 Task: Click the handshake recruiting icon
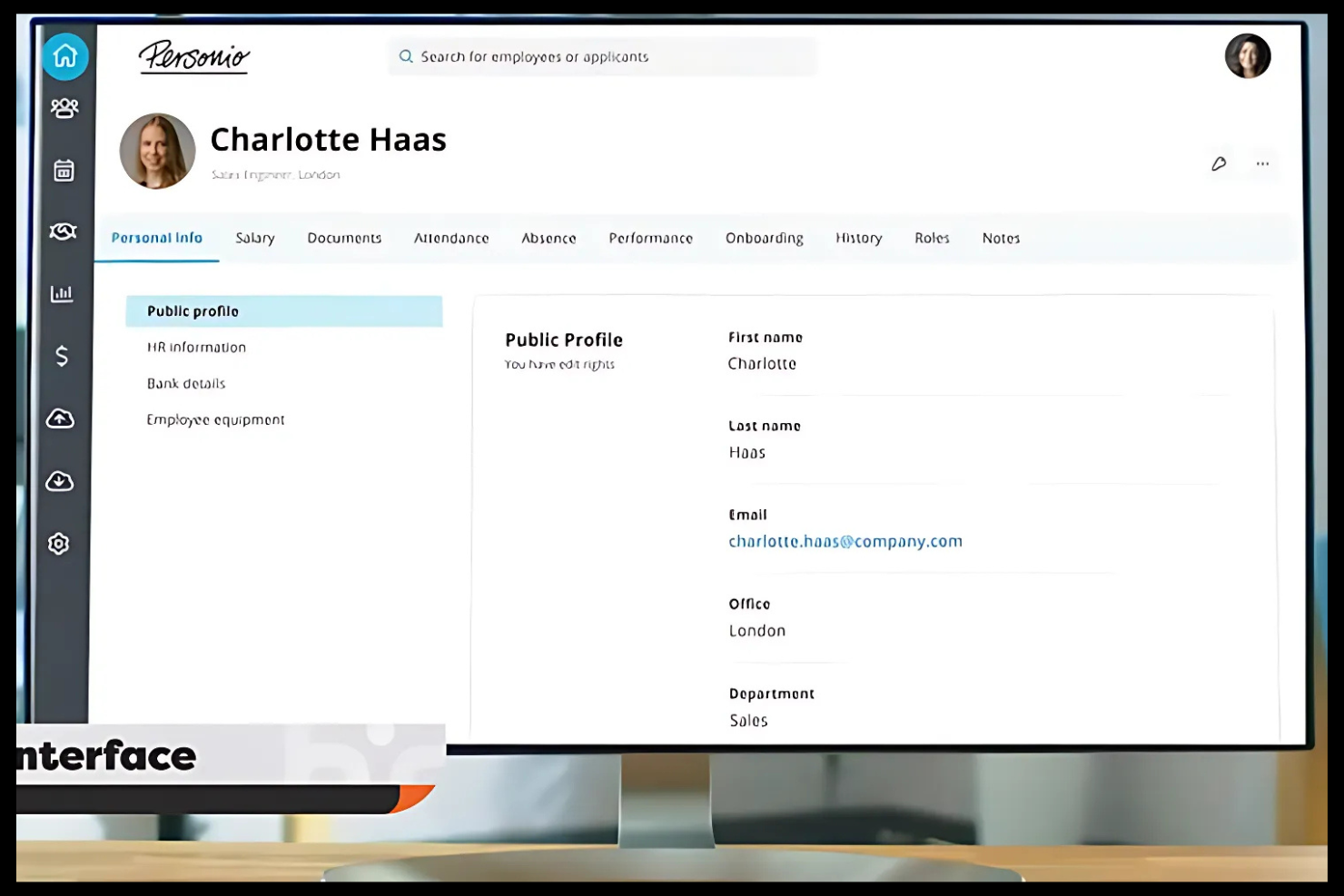click(63, 231)
